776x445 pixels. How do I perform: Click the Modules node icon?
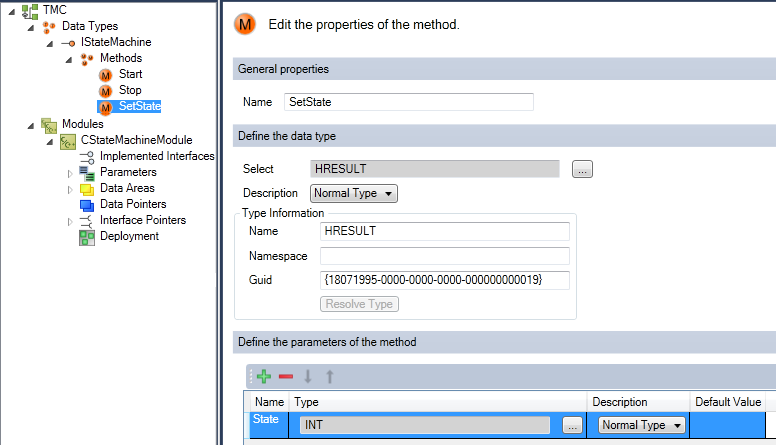pos(49,125)
